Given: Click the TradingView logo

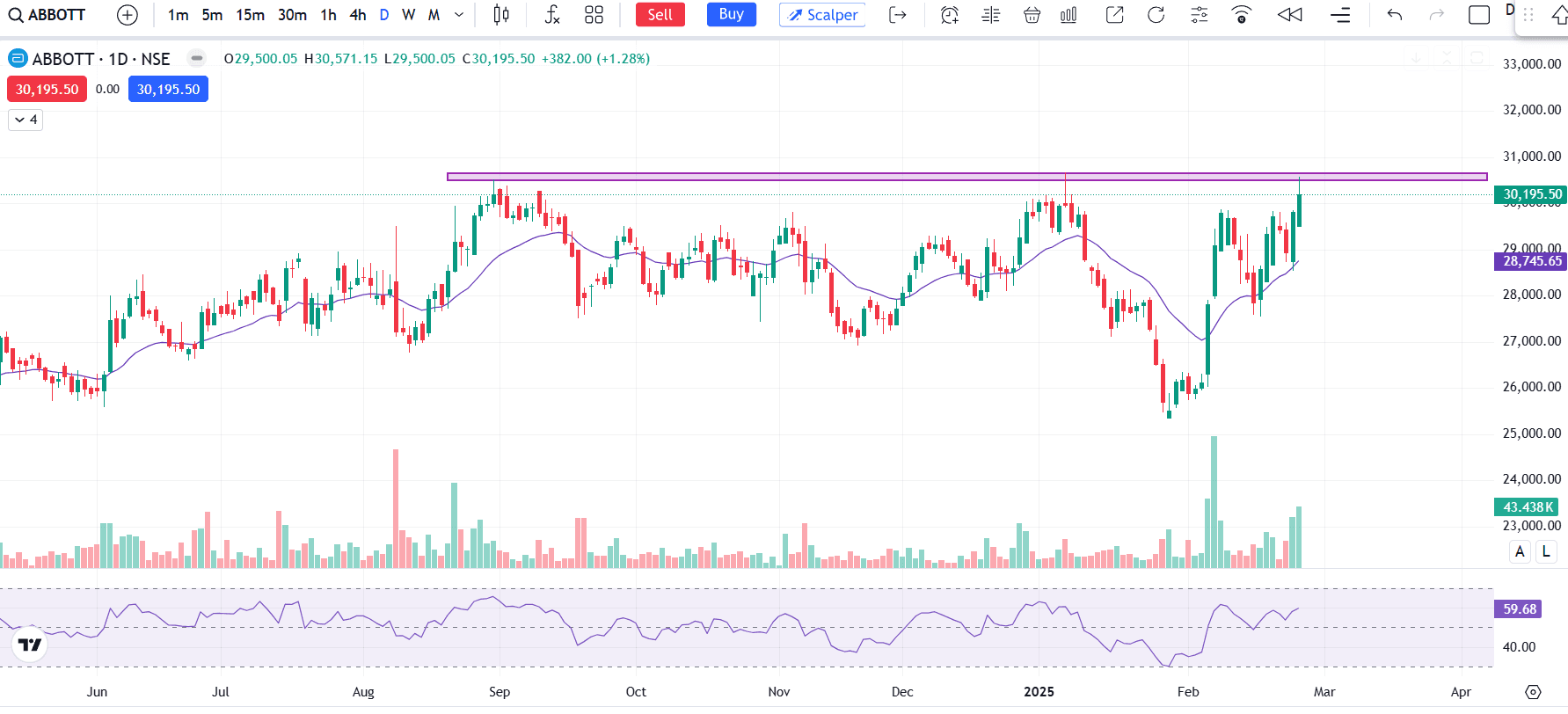Looking at the screenshot, I should coord(30,645).
